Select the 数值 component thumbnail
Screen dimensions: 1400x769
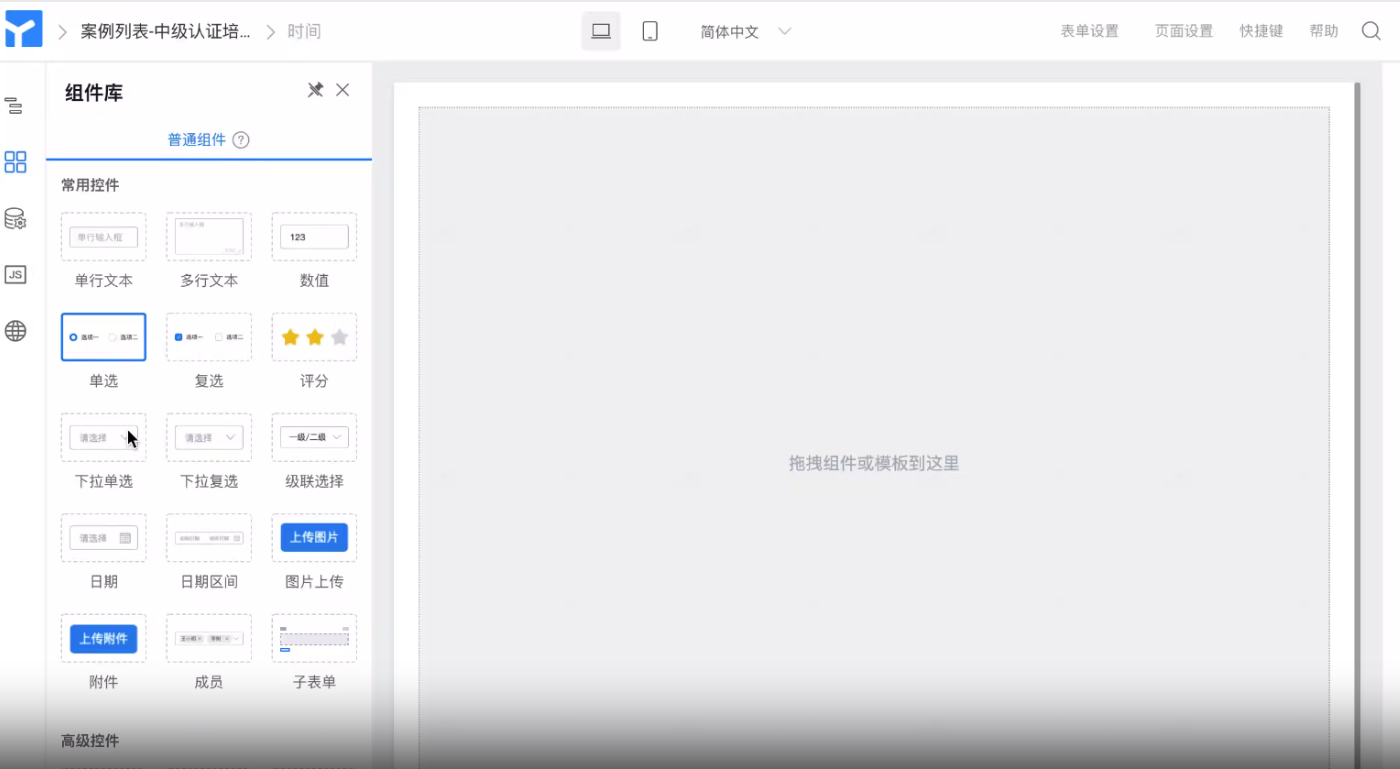tap(314, 237)
